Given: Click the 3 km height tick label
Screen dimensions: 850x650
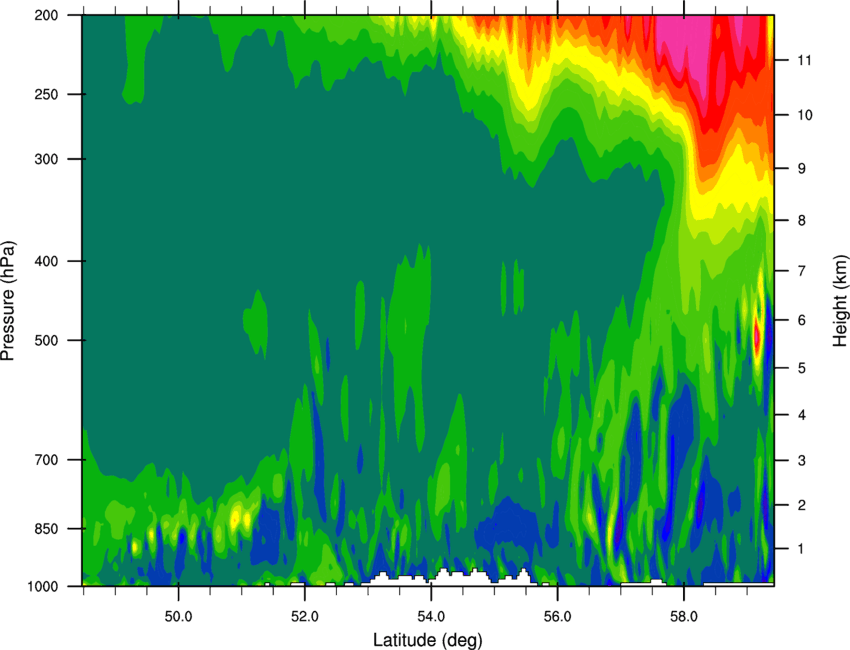Looking at the screenshot, I should pyautogui.click(x=802, y=461).
